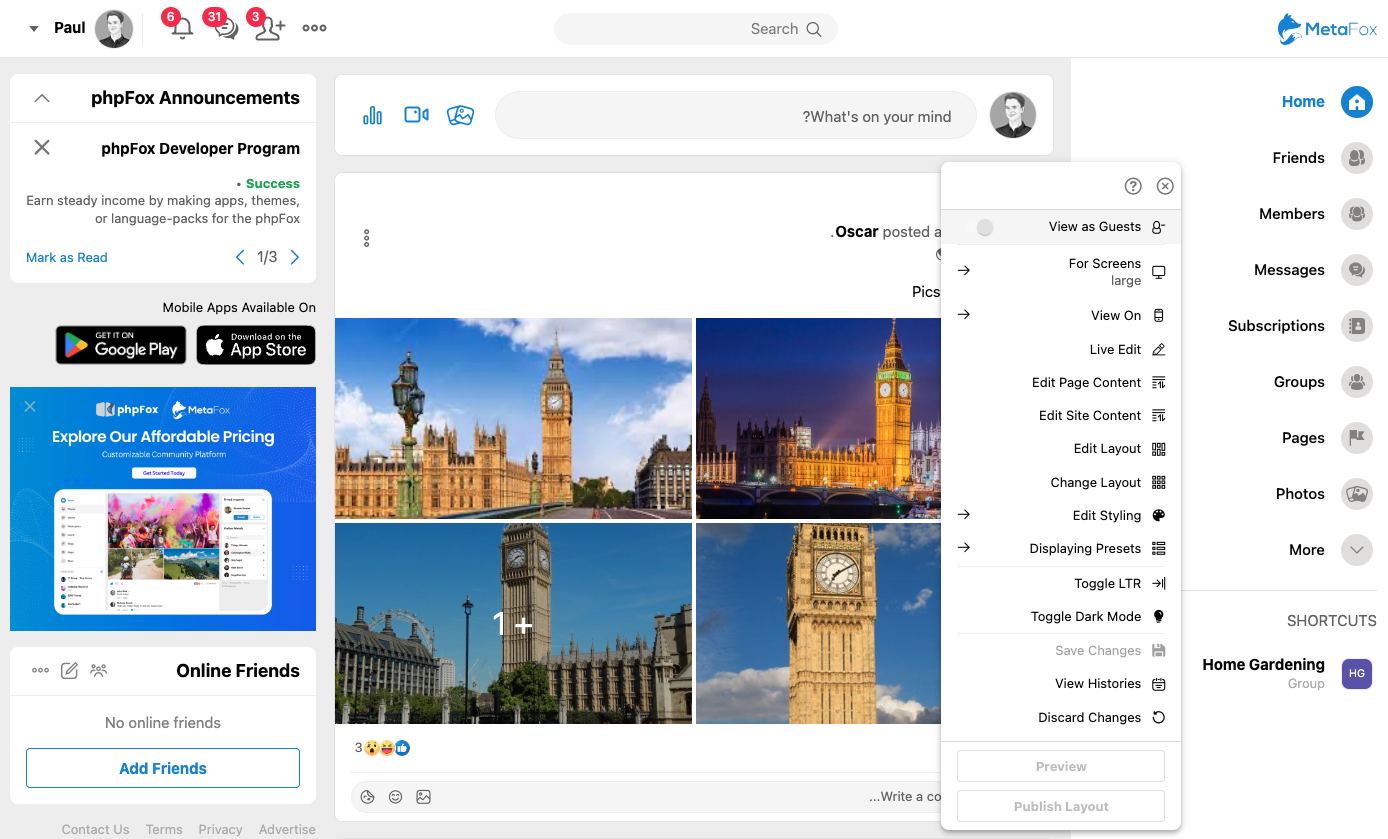This screenshot has height=839, width=1388.
Task: Go to next announcement with right arrow
Action: pyautogui.click(x=295, y=257)
